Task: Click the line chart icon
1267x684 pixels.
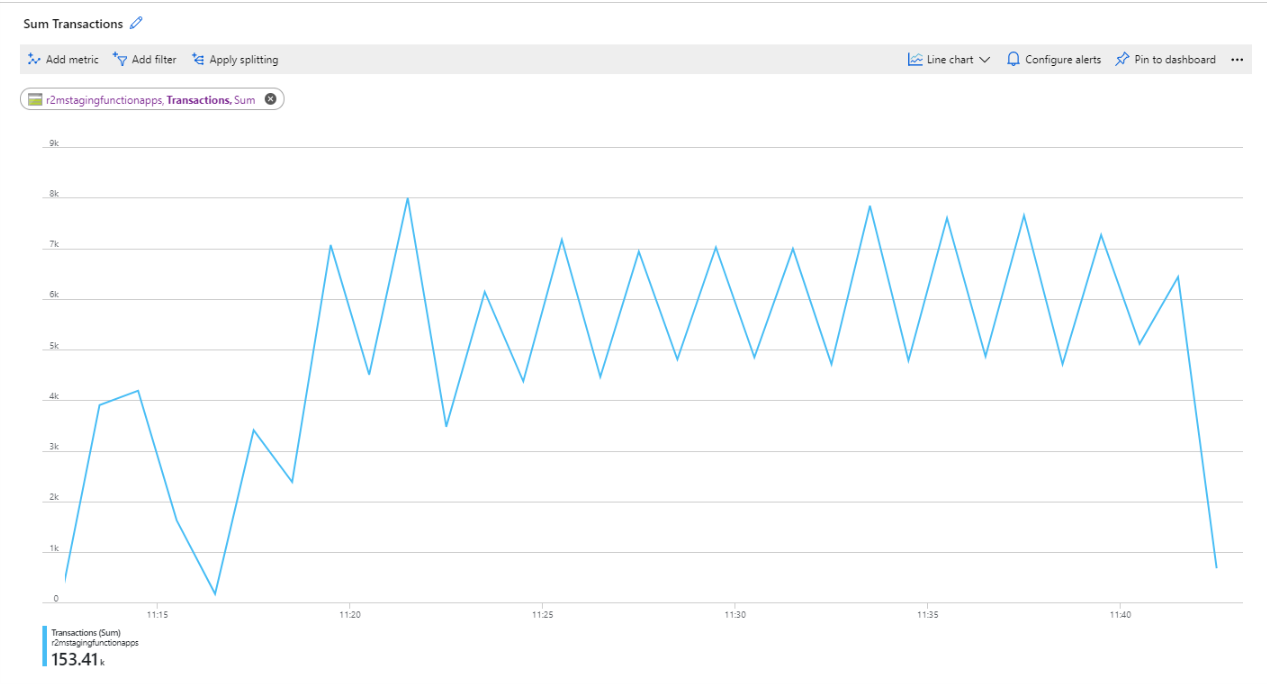Action: [x=915, y=60]
